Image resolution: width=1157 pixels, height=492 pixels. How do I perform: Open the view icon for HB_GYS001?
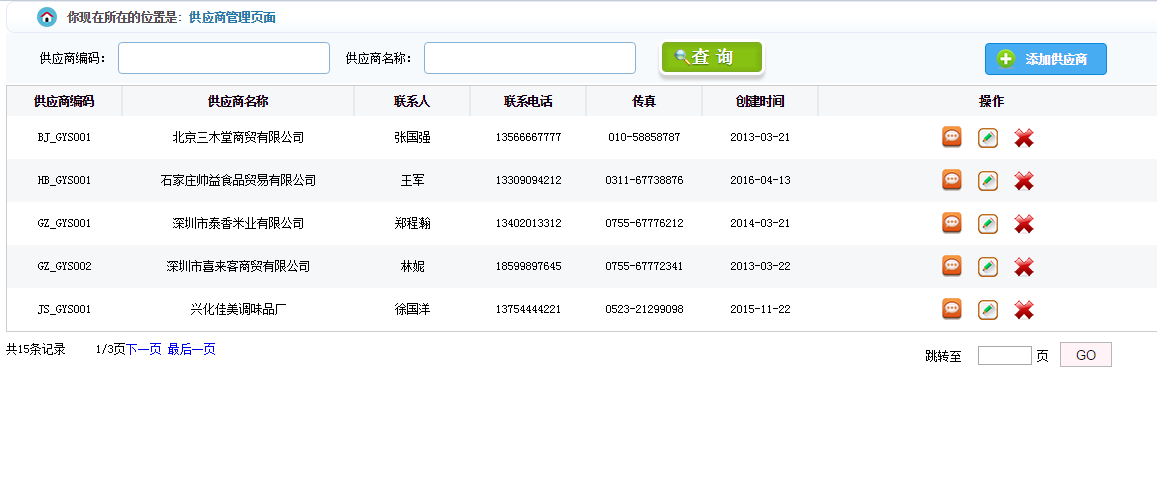coord(952,180)
